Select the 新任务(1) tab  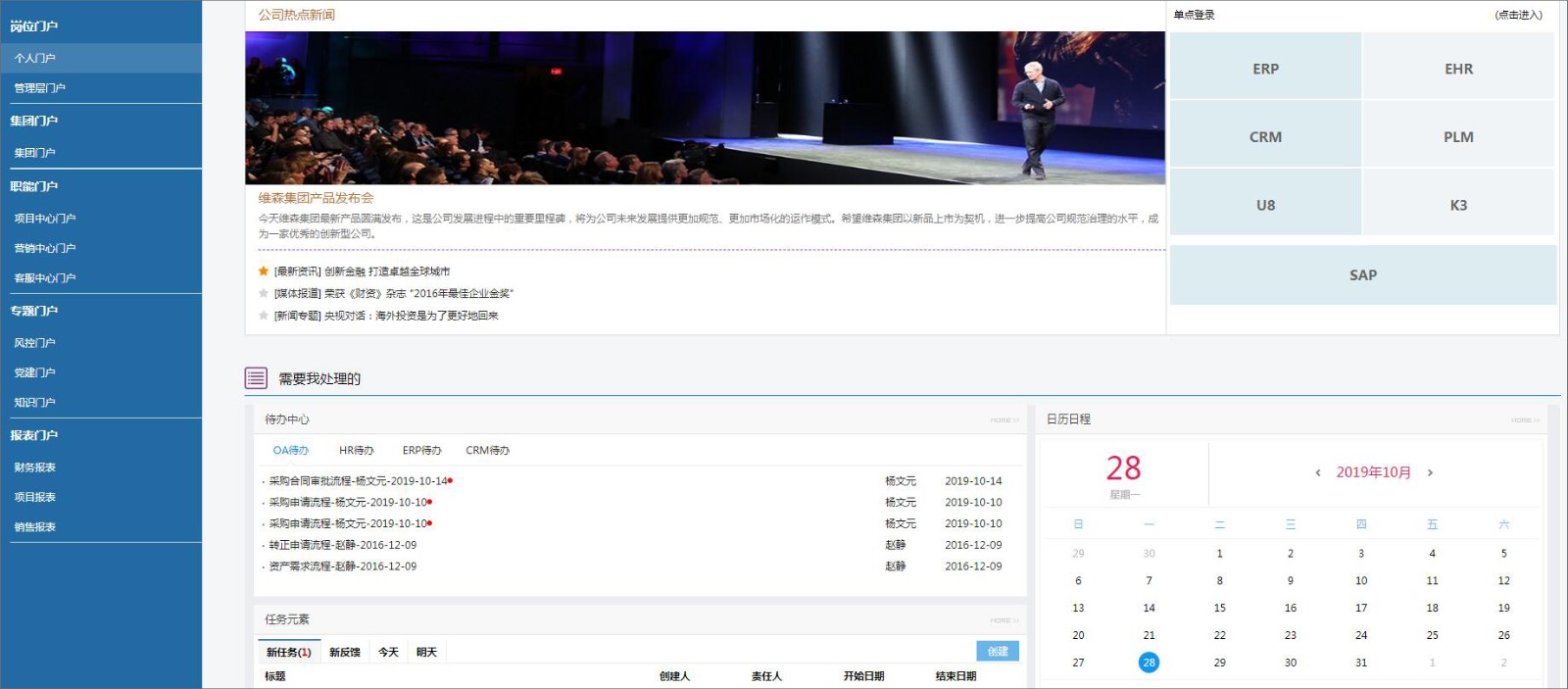[289, 652]
